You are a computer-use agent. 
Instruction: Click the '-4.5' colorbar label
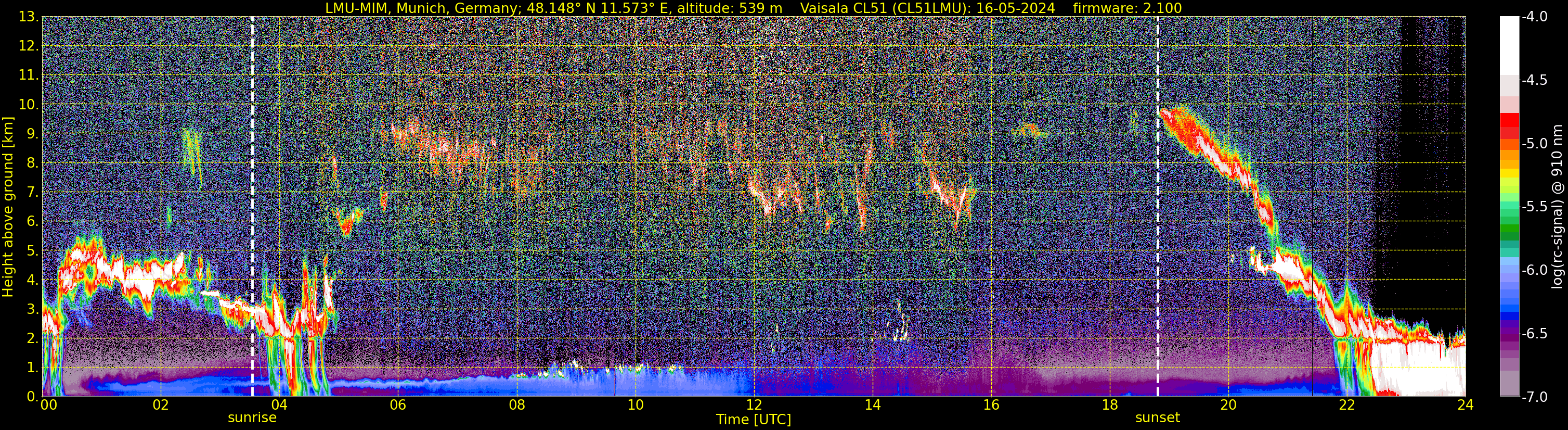click(1534, 80)
